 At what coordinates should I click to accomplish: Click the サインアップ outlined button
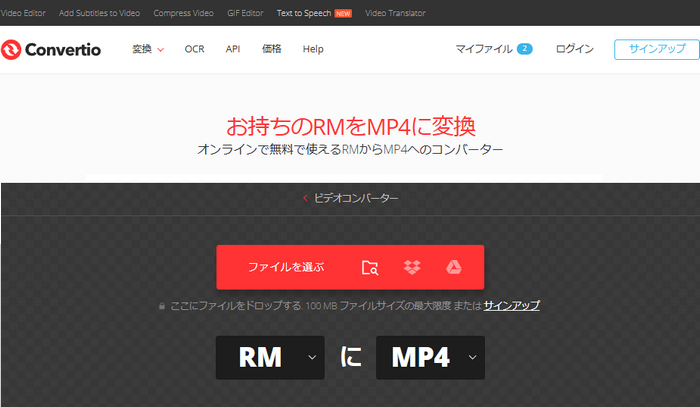[657, 49]
